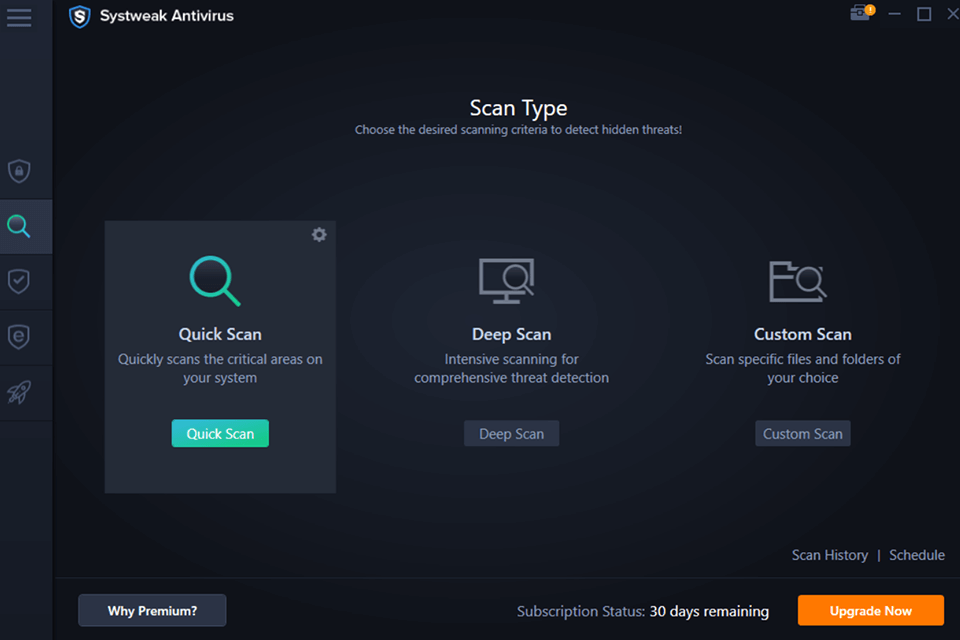This screenshot has width=960, height=640.
Task: Launch the Custom Scan button
Action: [x=803, y=434]
